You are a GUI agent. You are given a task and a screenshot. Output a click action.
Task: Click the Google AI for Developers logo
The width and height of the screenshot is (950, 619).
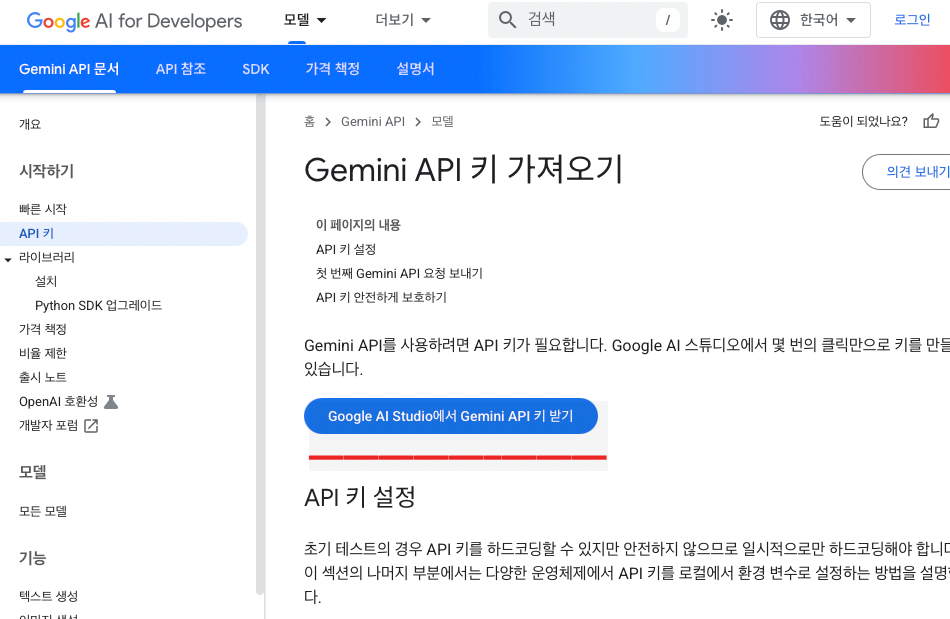click(134, 21)
